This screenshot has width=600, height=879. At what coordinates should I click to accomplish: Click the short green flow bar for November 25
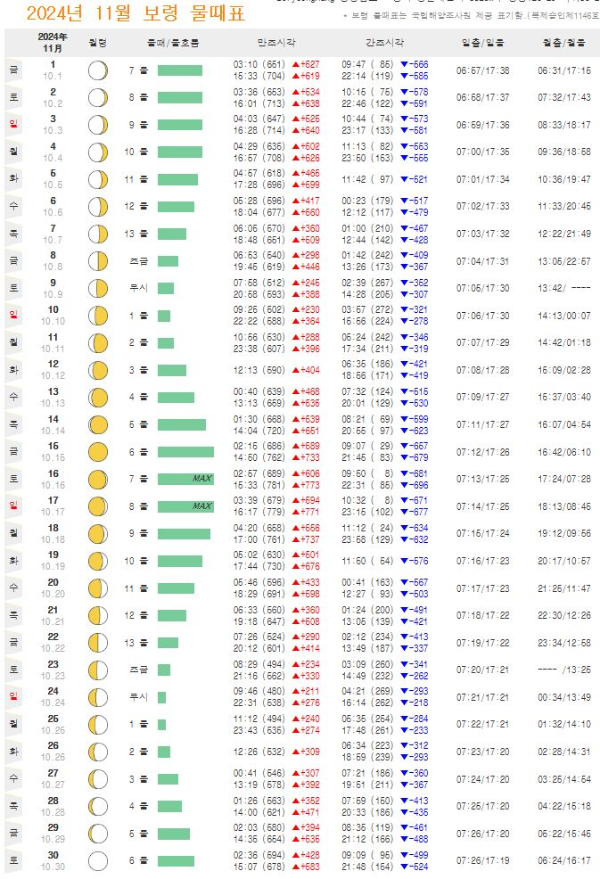pyautogui.click(x=161, y=724)
